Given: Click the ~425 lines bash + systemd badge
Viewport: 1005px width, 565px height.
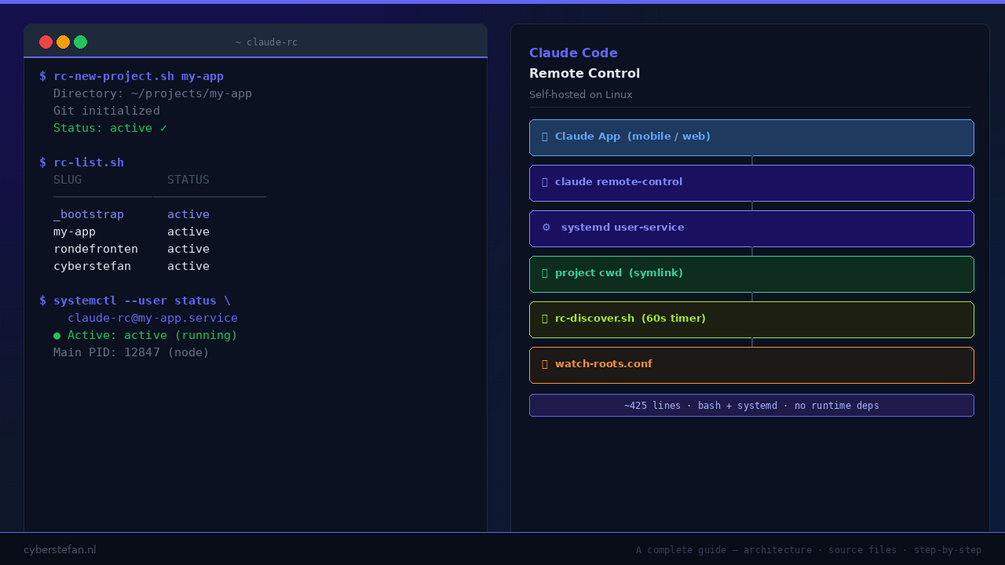Looking at the screenshot, I should pyautogui.click(x=751, y=405).
